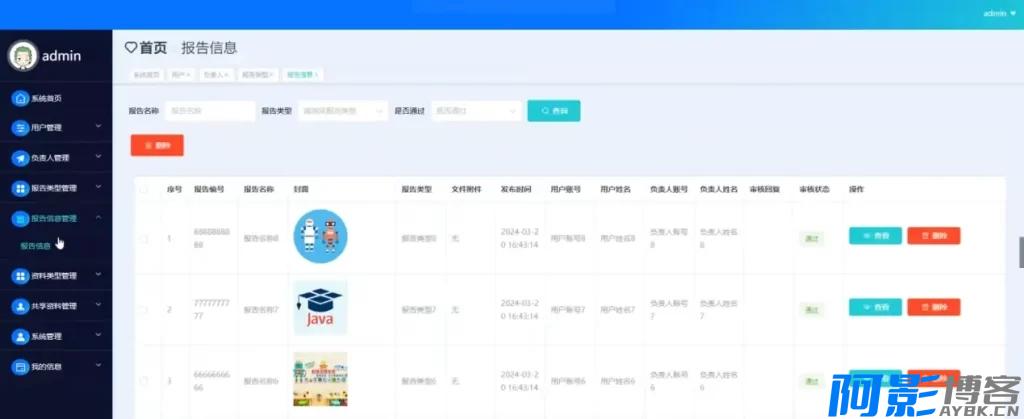The height and width of the screenshot is (419, 1024).
Task: Open the robot cover image in row 1
Action: [320, 236]
